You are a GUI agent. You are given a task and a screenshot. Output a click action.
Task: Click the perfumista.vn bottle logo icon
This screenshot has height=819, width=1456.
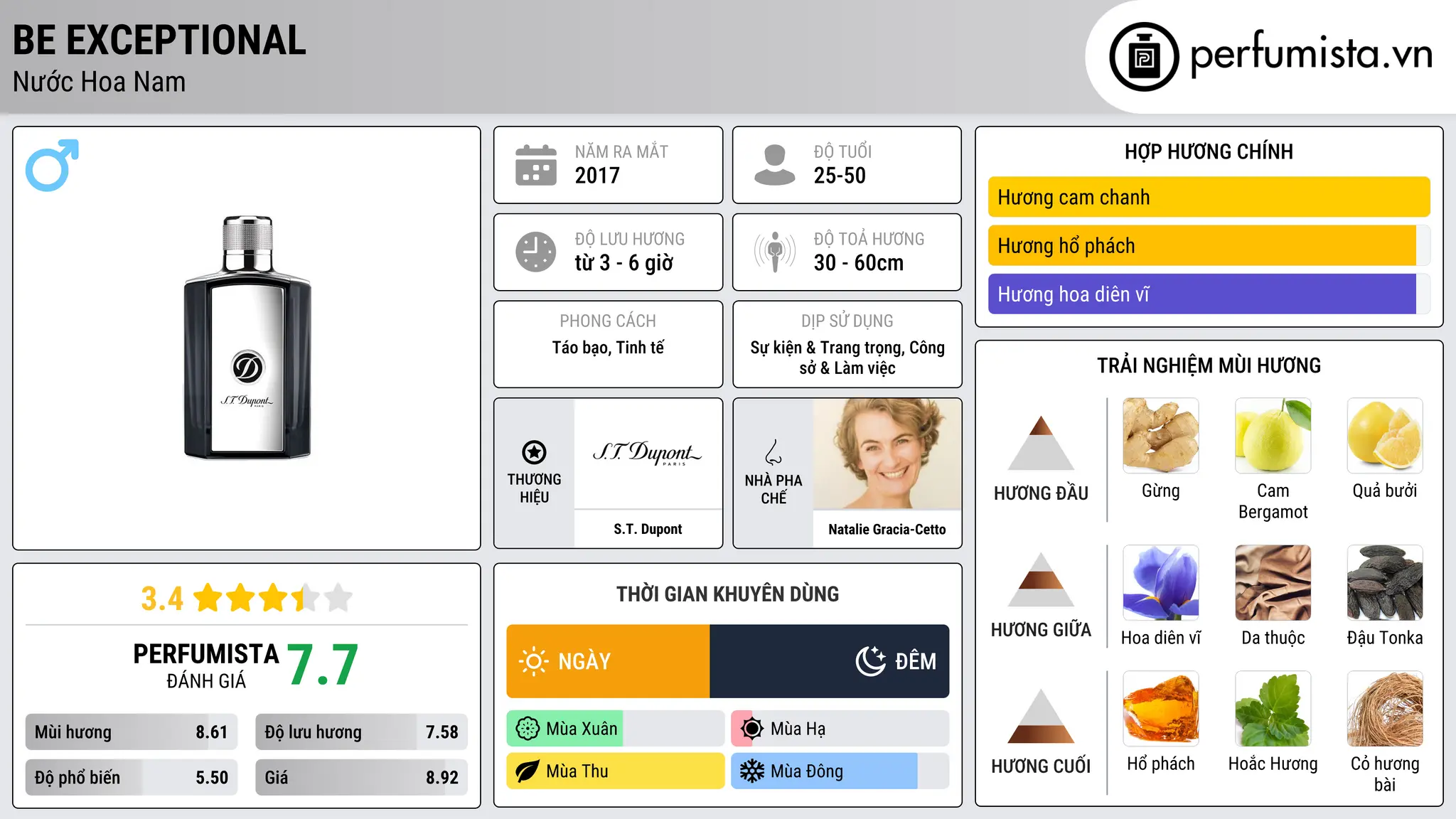click(1144, 57)
